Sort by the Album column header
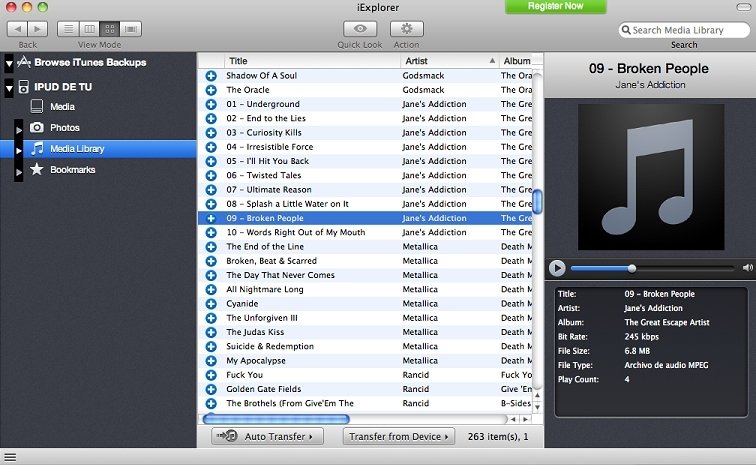This screenshot has width=756, height=465. (x=517, y=61)
